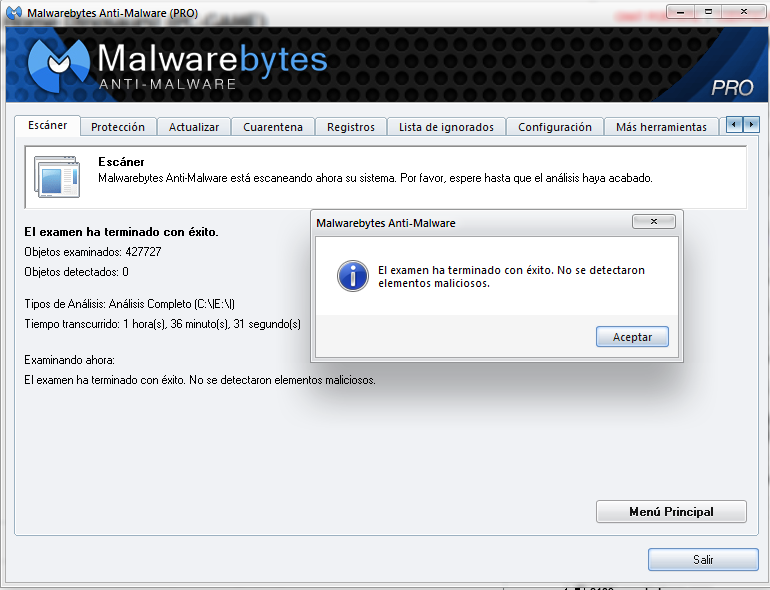The height and width of the screenshot is (590, 770).
Task: Open the Cuarentena tab
Action: pyautogui.click(x=273, y=127)
